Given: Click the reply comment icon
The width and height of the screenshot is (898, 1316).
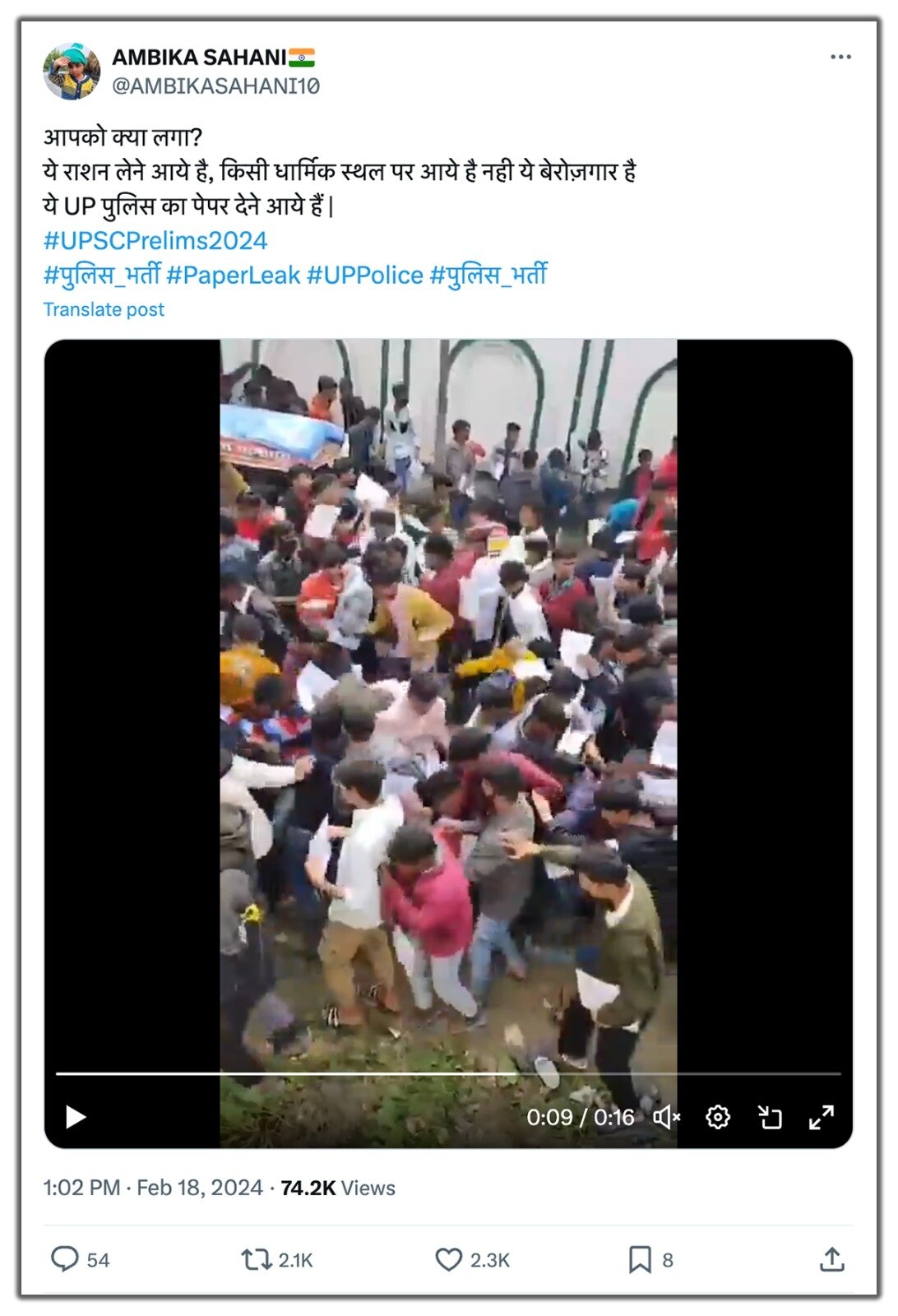Looking at the screenshot, I should point(65,1259).
